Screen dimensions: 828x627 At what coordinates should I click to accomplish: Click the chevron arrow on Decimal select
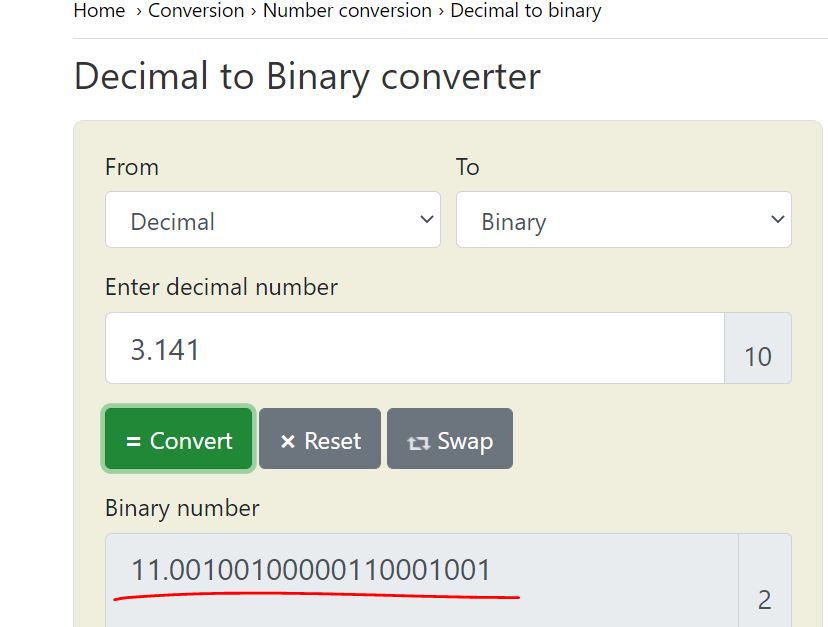point(427,220)
